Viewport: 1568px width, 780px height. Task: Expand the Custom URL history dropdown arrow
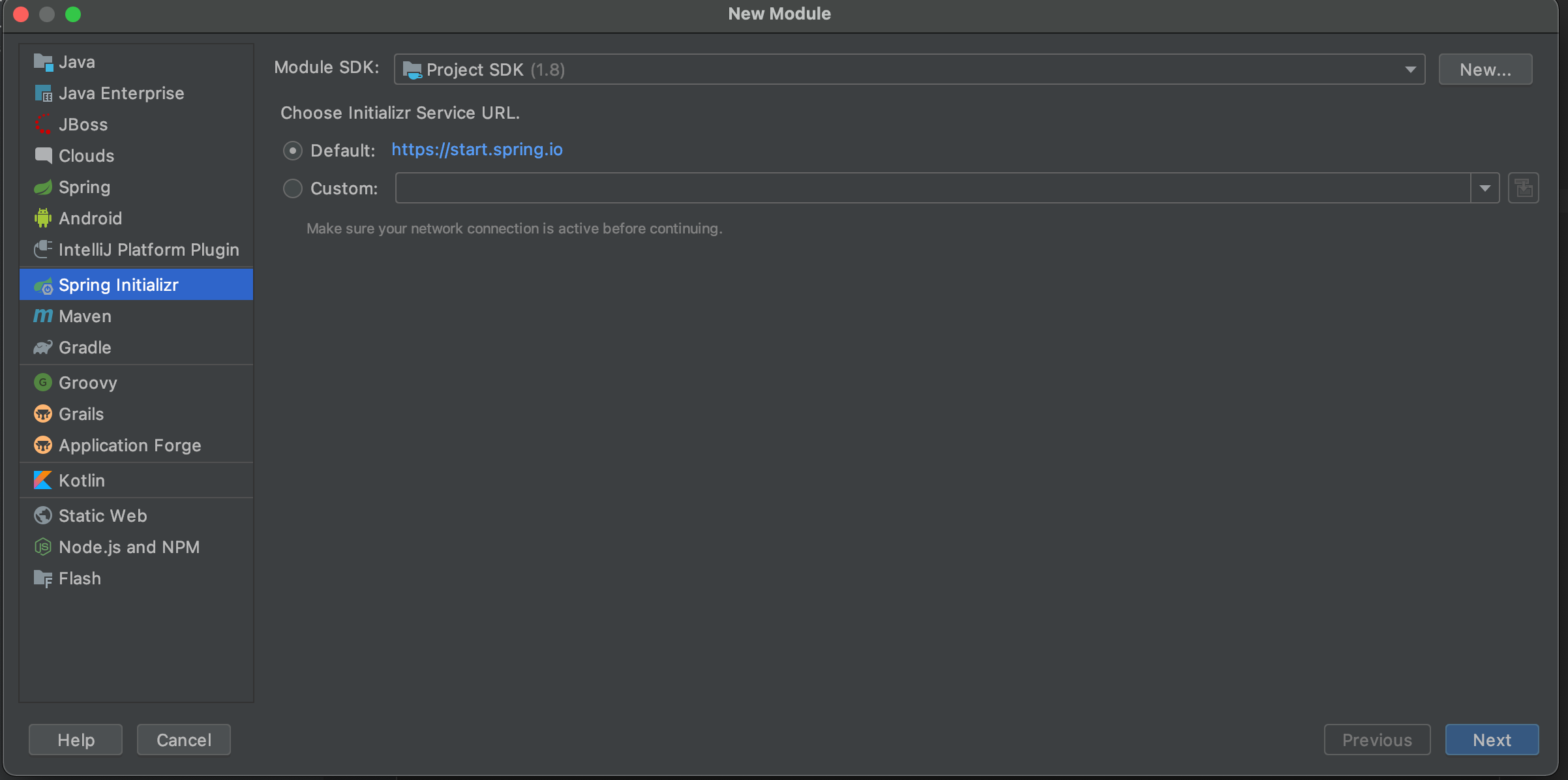(x=1485, y=188)
